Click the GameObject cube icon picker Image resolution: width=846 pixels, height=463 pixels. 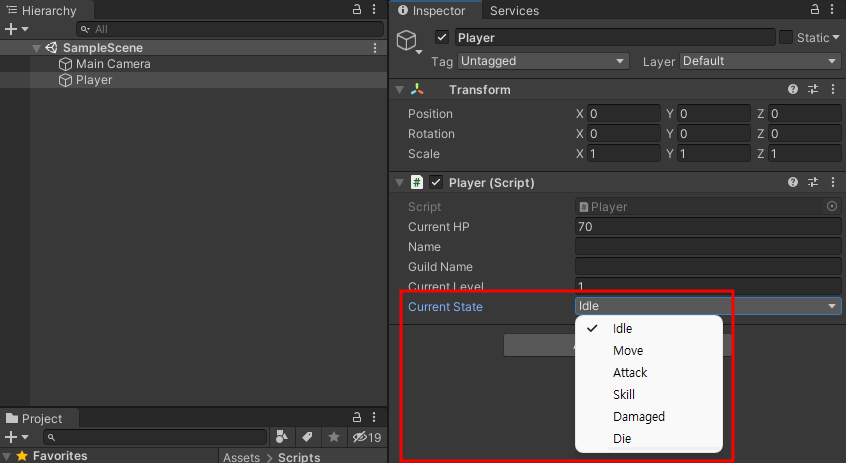408,42
